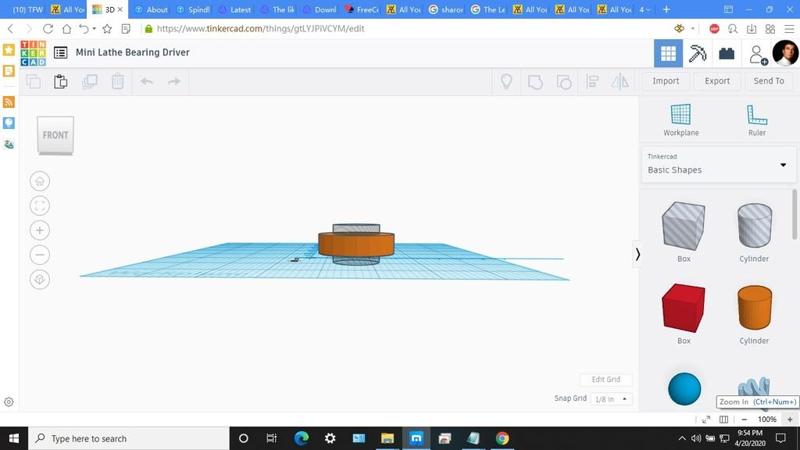The height and width of the screenshot is (450, 800).
Task: Open Chrome from the taskbar
Action: (x=502, y=438)
